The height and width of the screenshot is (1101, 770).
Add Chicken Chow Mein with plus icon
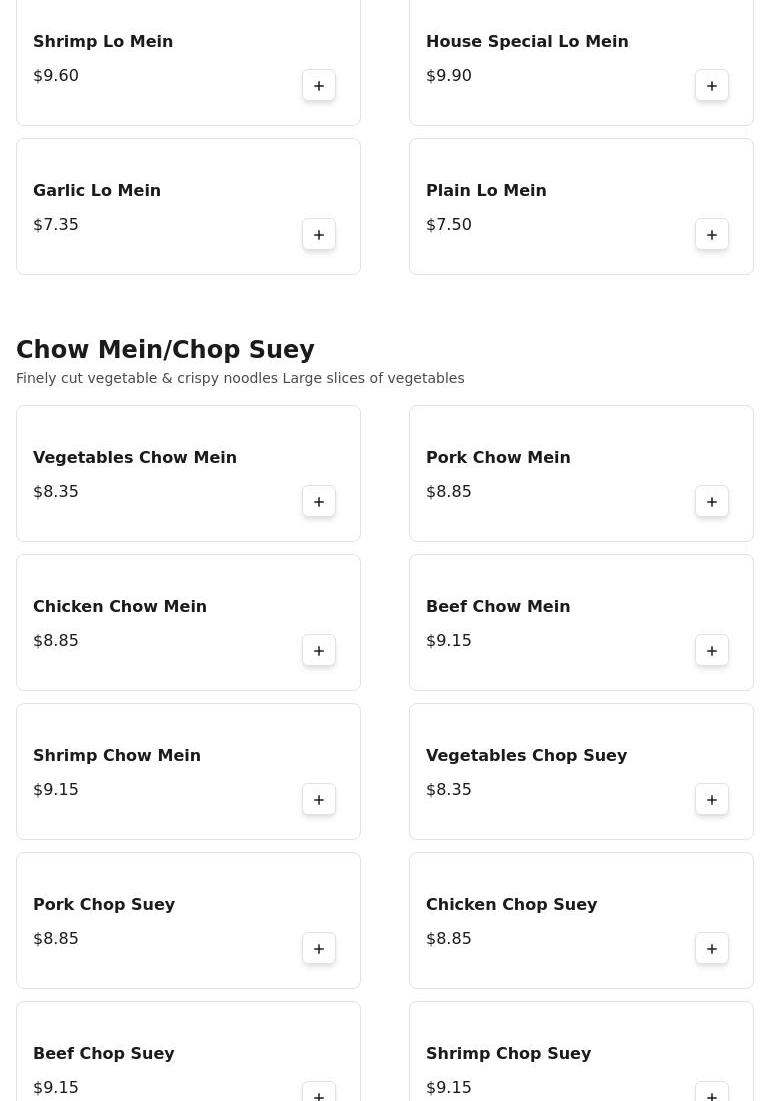(319, 651)
